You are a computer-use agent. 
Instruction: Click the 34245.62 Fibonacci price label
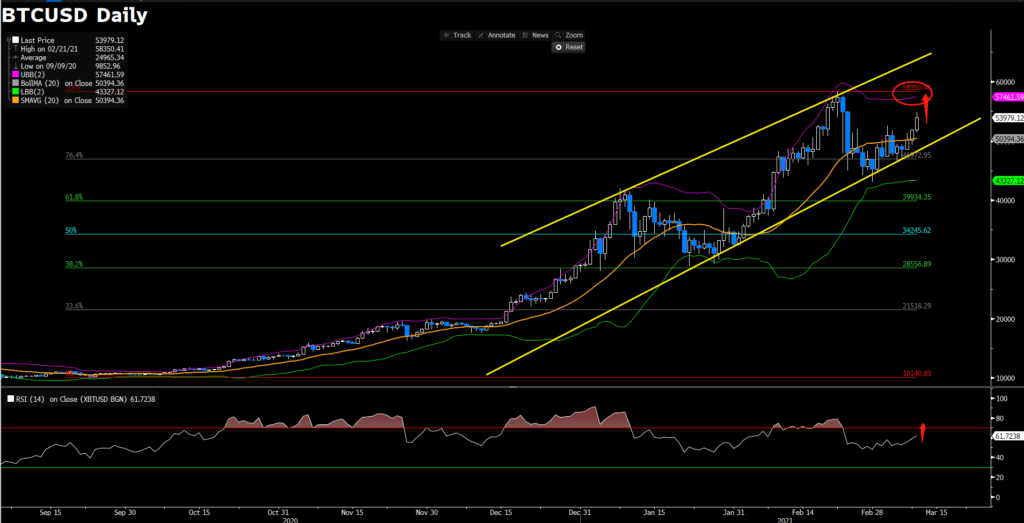tap(916, 230)
